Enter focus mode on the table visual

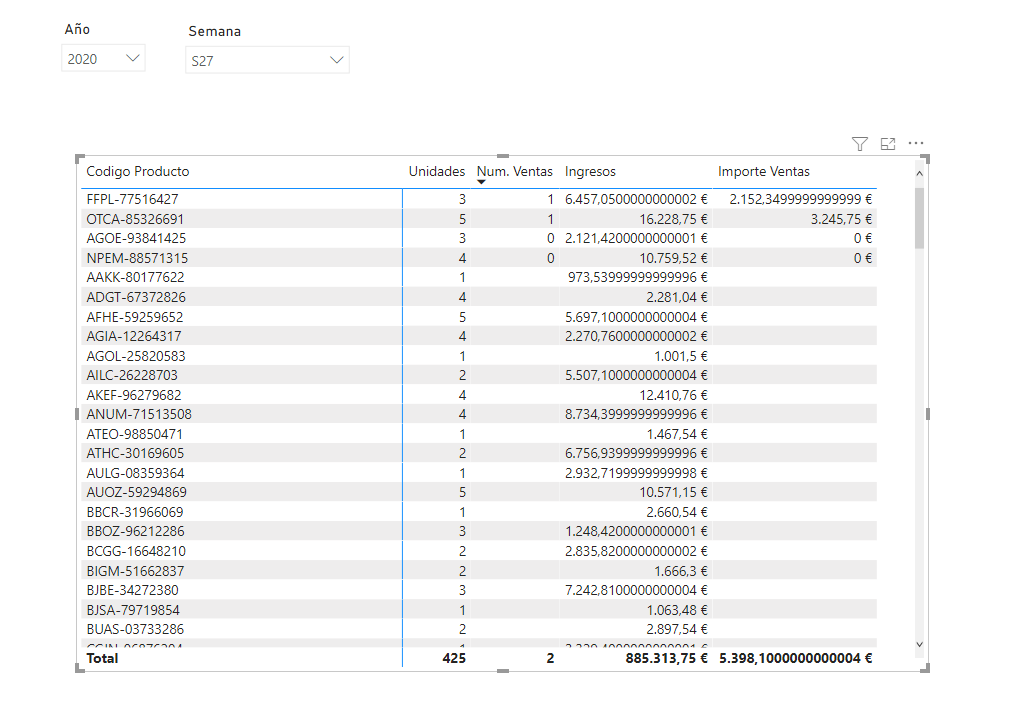coord(887,144)
